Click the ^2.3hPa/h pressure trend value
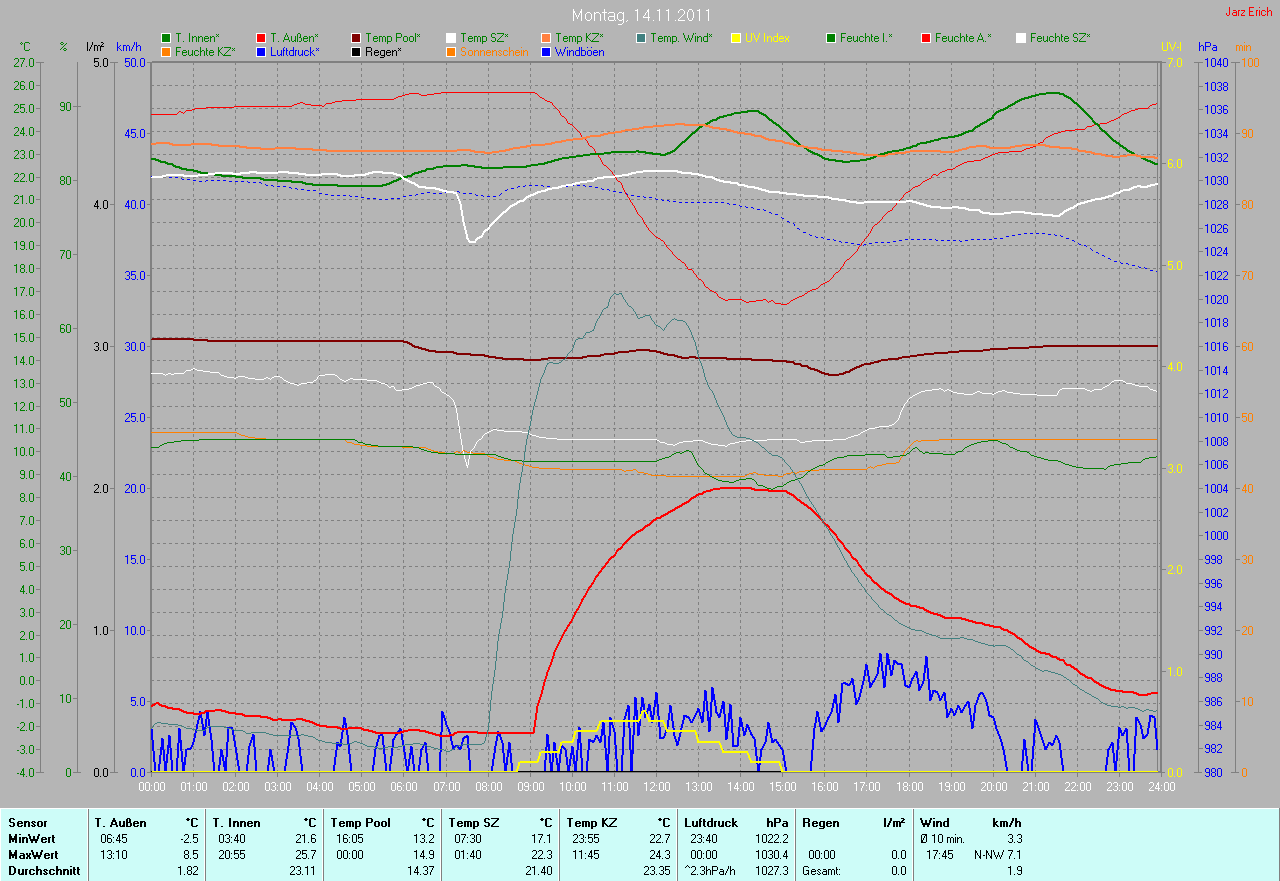 point(712,871)
